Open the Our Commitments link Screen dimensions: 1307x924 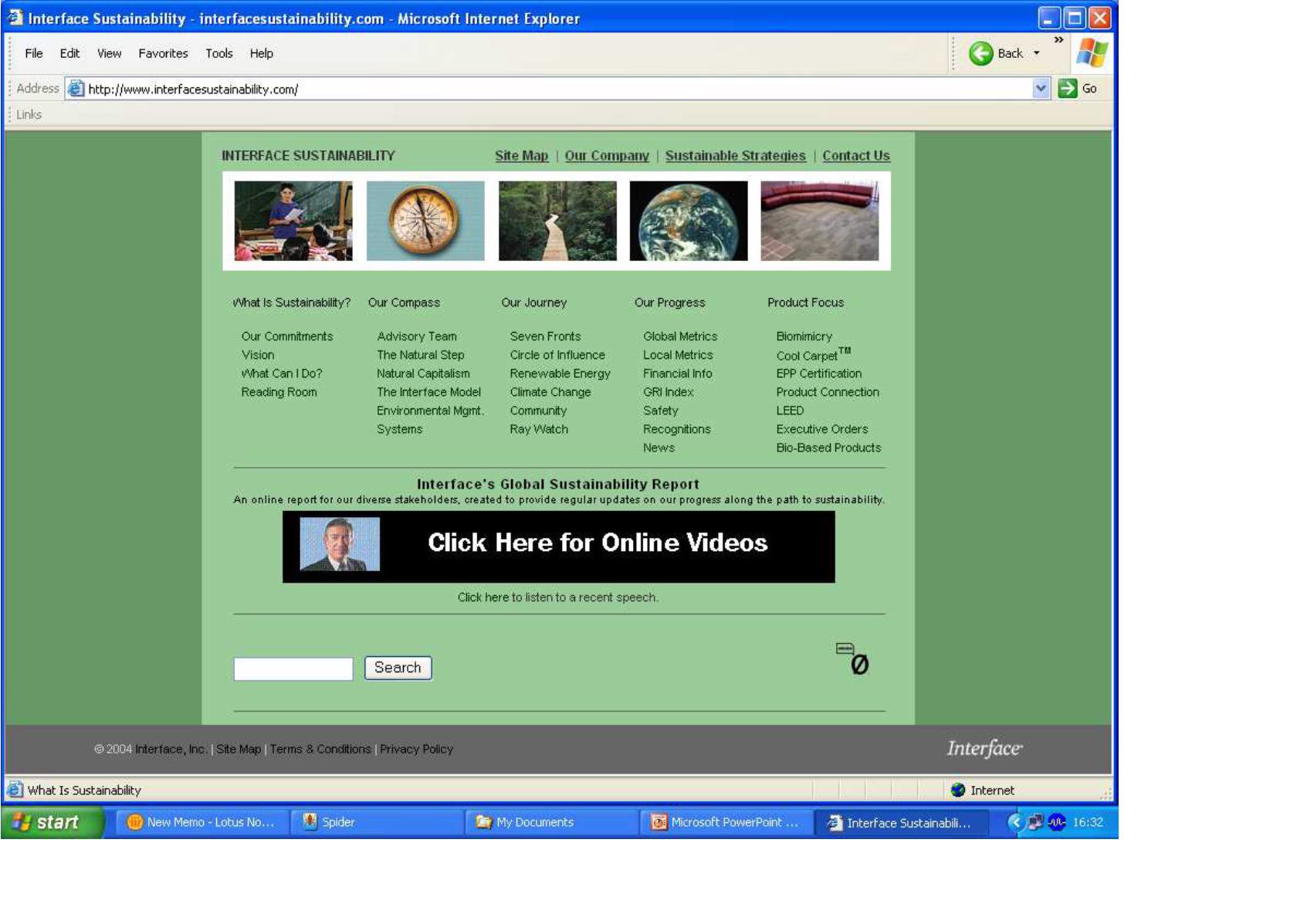[286, 337]
